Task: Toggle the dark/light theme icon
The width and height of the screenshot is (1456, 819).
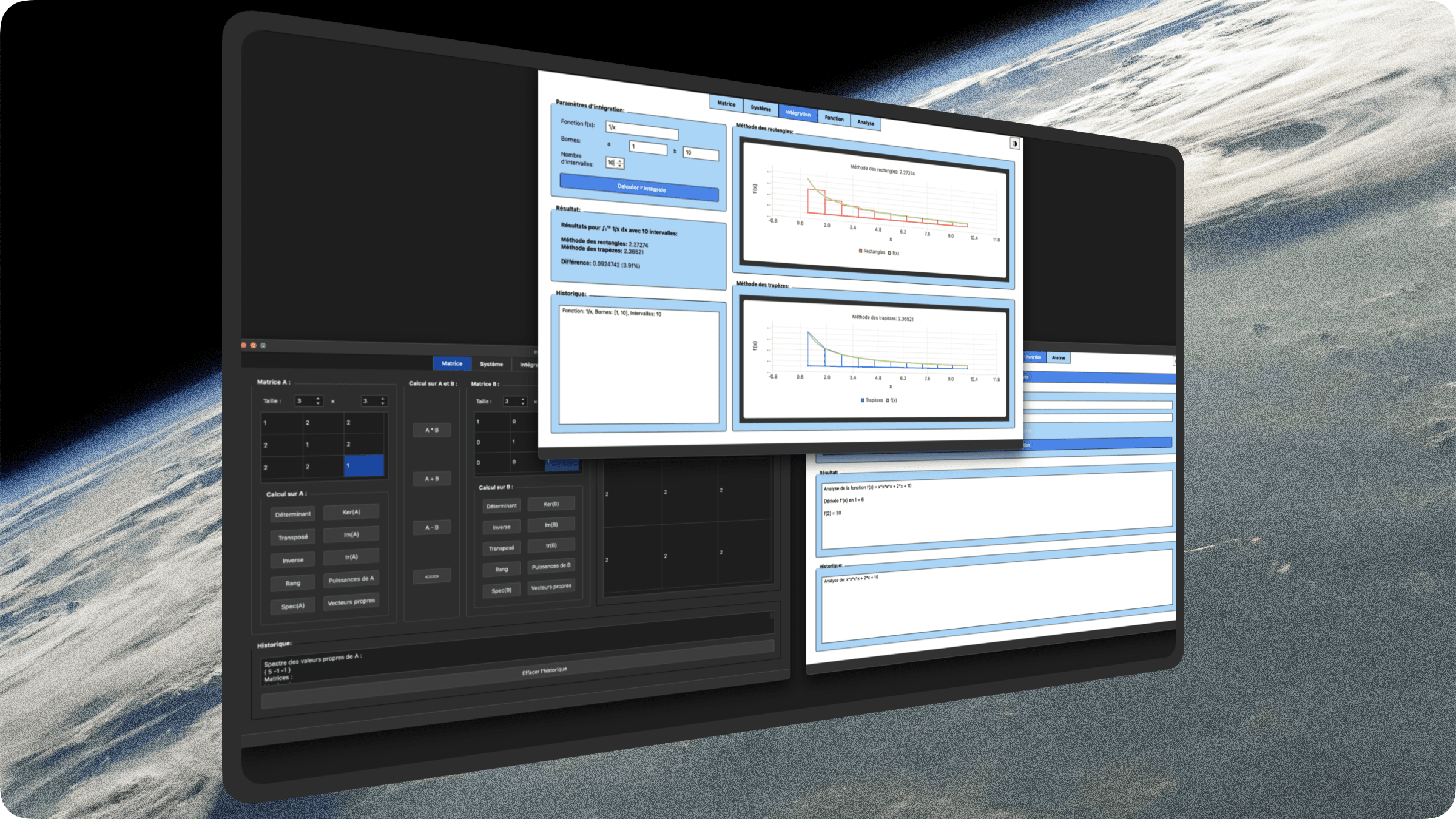Action: click(1014, 144)
